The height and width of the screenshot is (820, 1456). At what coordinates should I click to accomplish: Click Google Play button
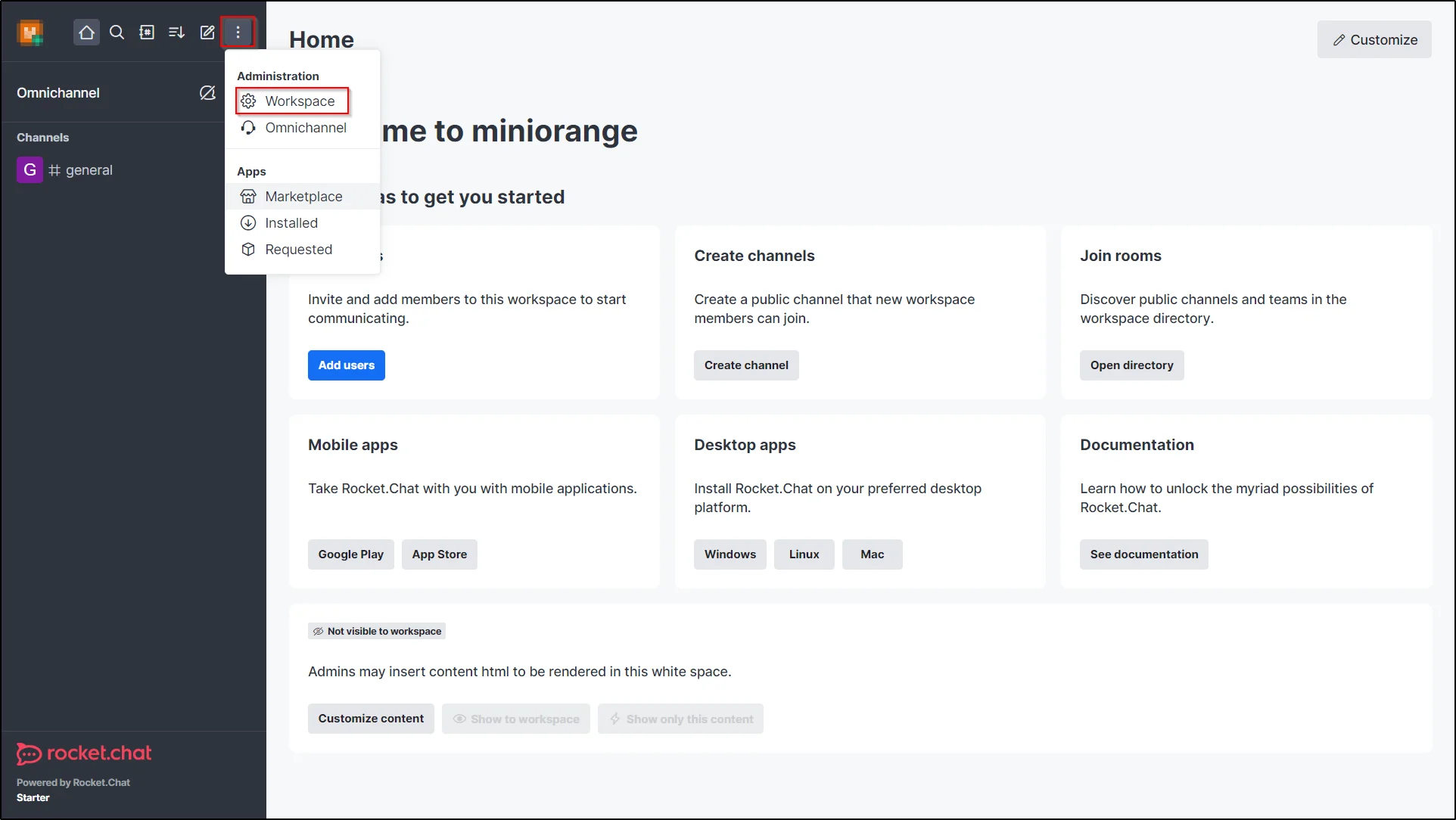351,554
